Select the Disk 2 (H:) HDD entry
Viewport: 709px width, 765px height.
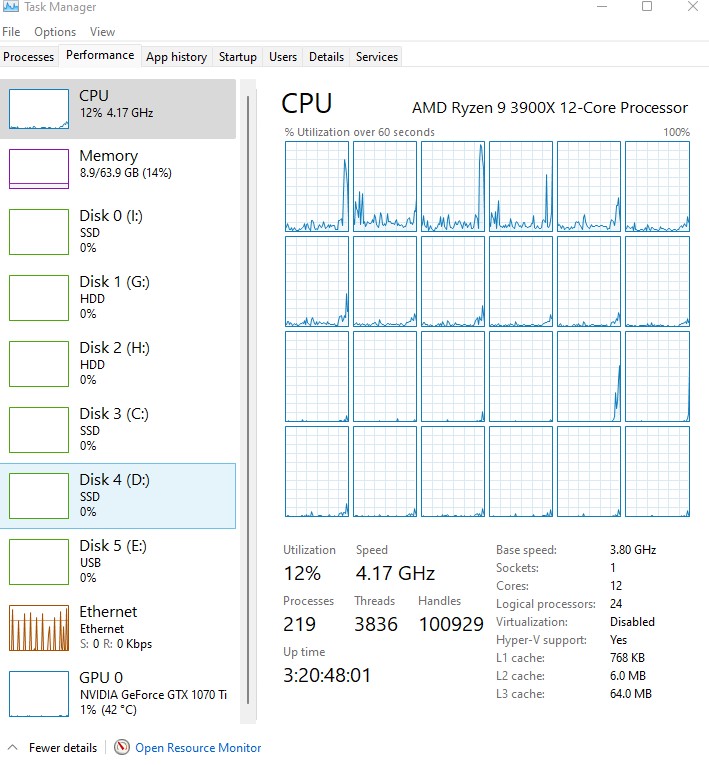coord(118,363)
